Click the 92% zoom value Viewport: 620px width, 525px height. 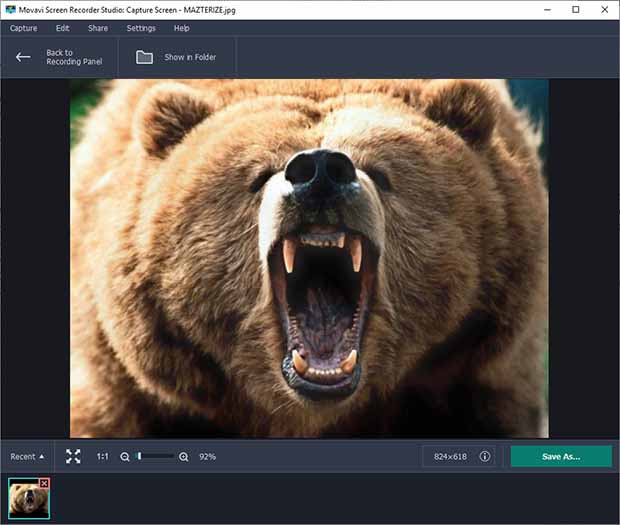pyautogui.click(x=208, y=457)
